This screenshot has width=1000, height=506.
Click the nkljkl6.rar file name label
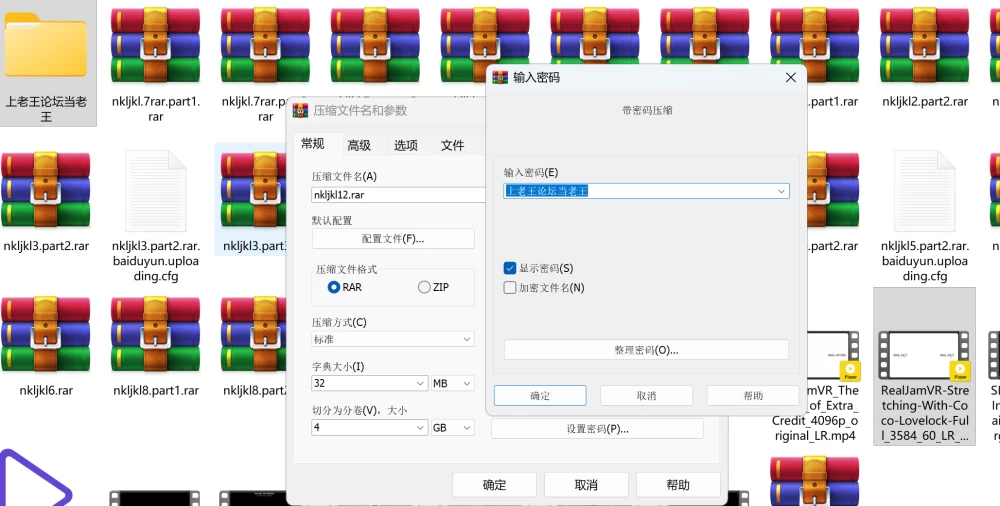46,391
